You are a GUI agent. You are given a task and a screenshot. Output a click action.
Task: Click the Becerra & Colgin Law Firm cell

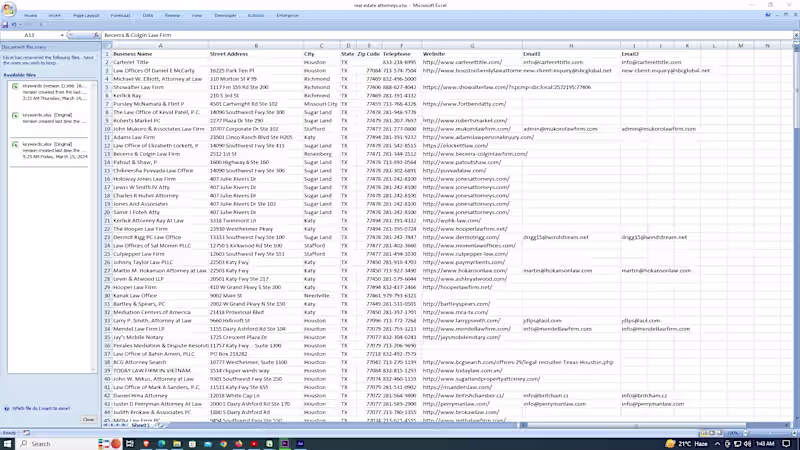point(160,154)
